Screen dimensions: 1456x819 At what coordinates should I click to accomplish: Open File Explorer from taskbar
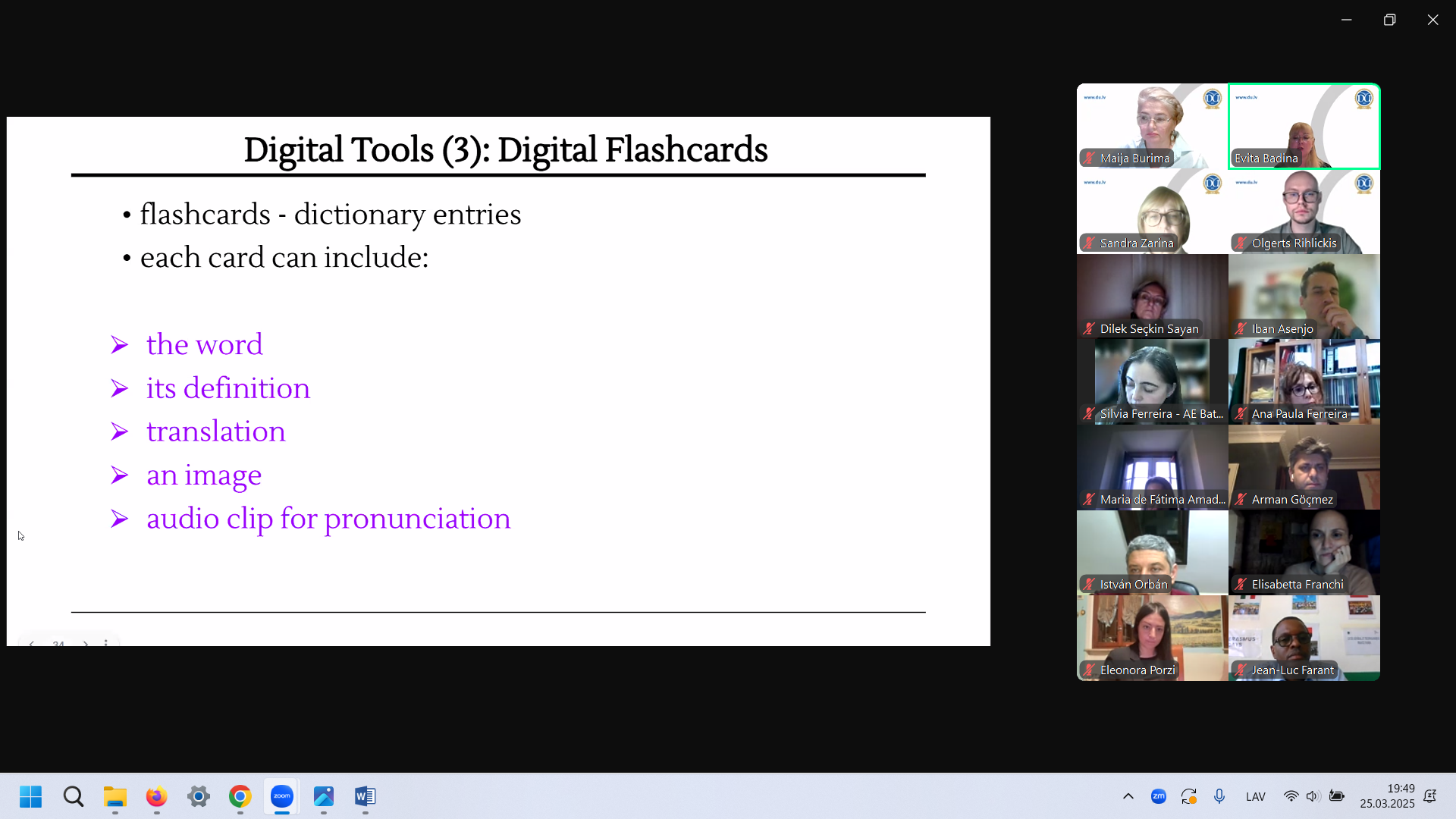coord(115,796)
